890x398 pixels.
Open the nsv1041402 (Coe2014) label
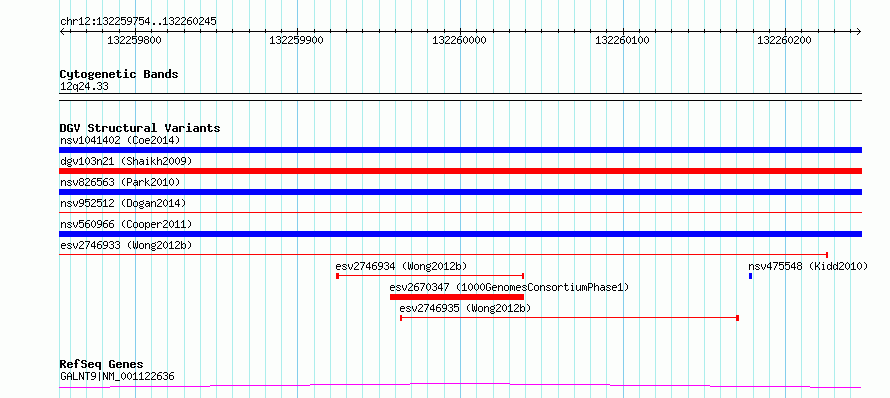pos(120,140)
